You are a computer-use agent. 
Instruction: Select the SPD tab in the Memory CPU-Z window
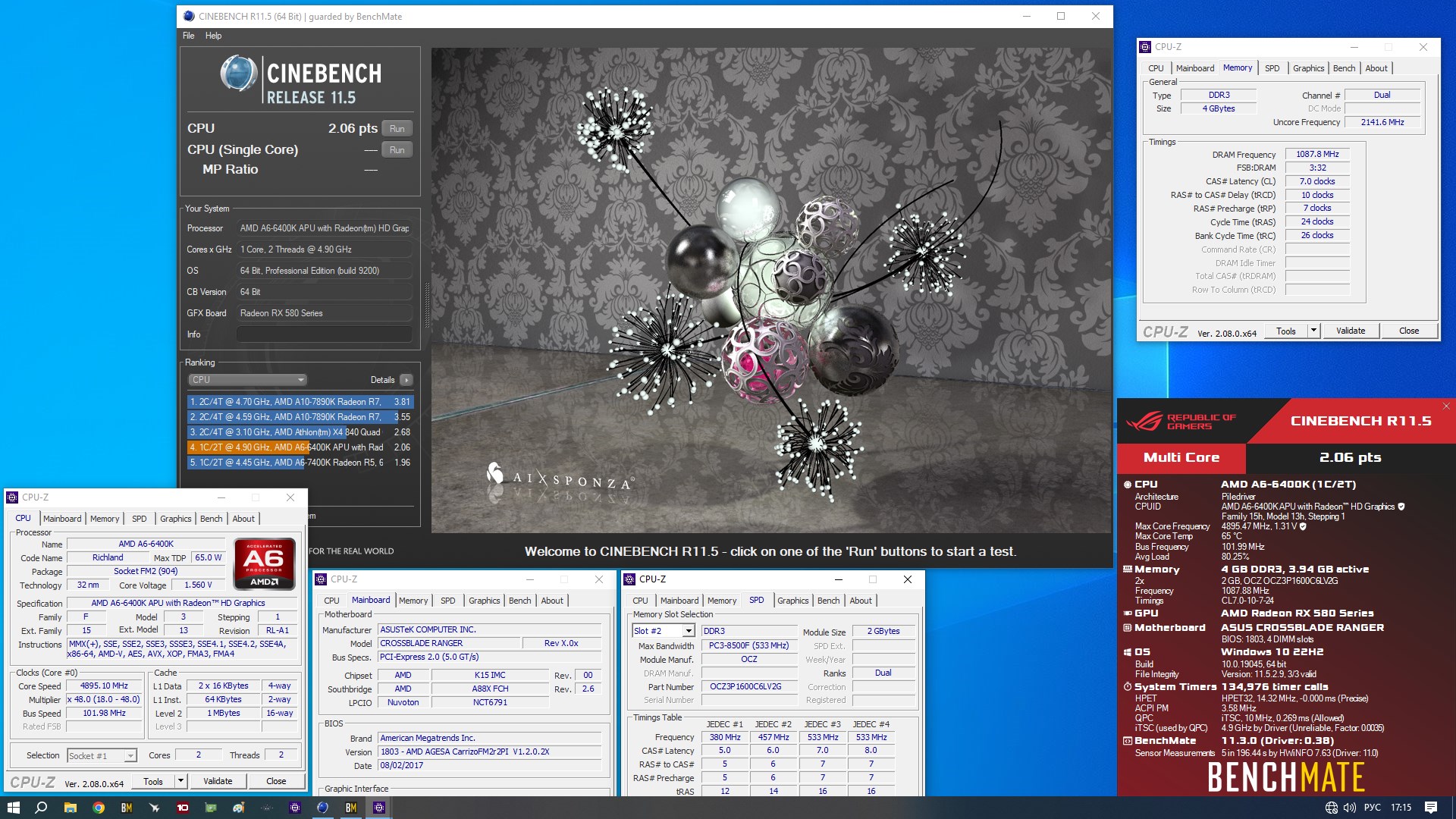pos(1272,68)
